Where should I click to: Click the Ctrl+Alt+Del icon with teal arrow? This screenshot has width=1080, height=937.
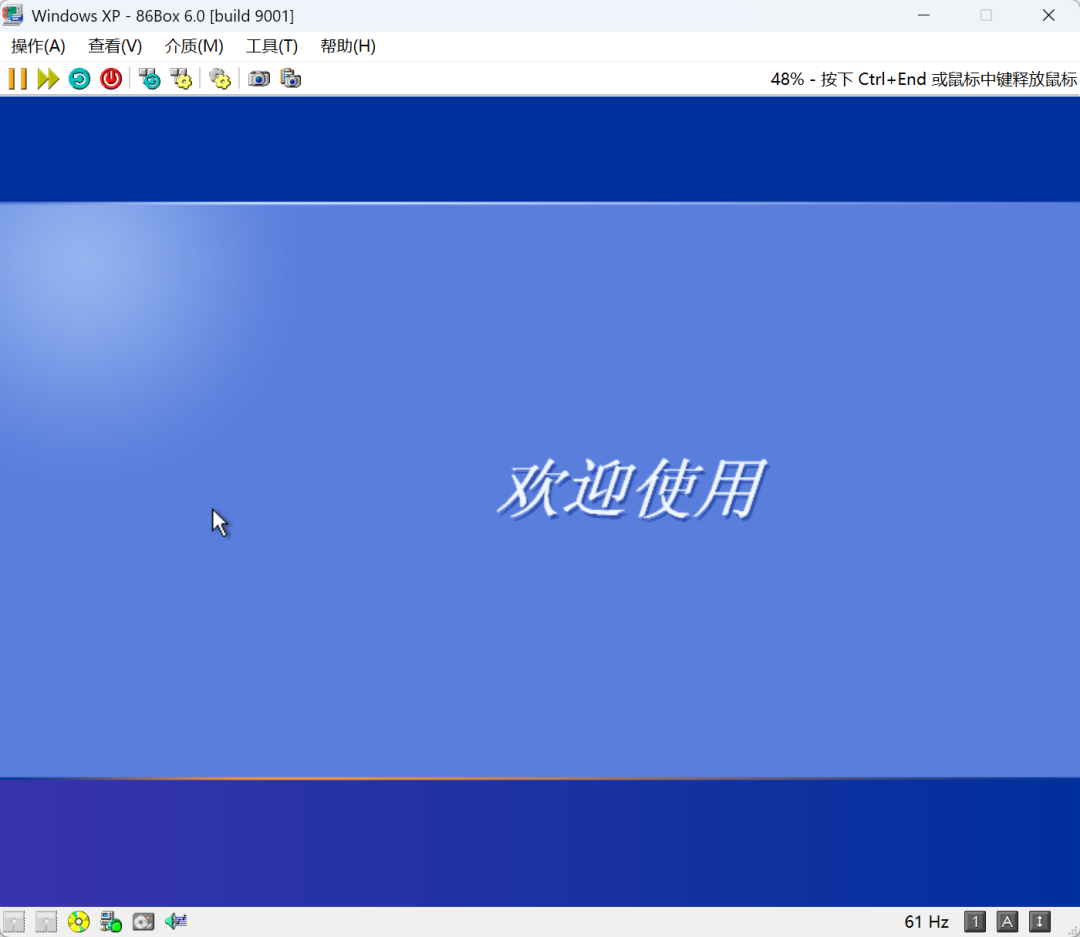click(x=149, y=79)
